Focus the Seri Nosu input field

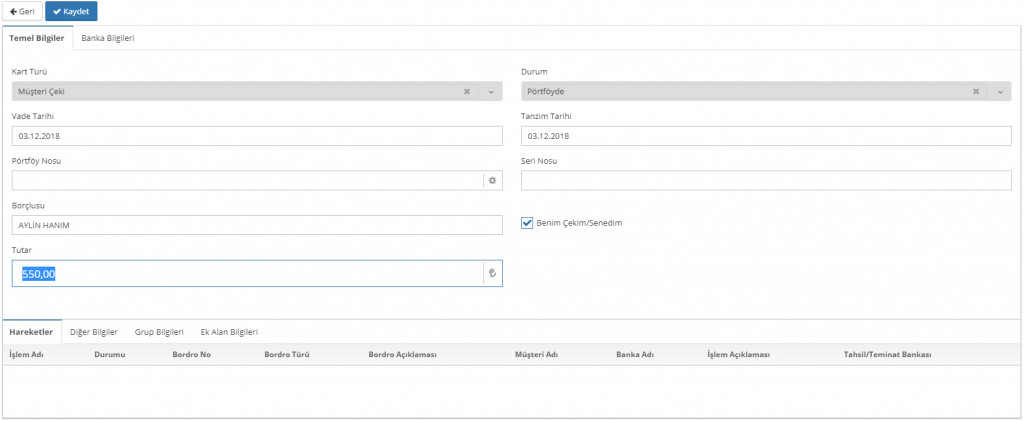click(x=766, y=181)
